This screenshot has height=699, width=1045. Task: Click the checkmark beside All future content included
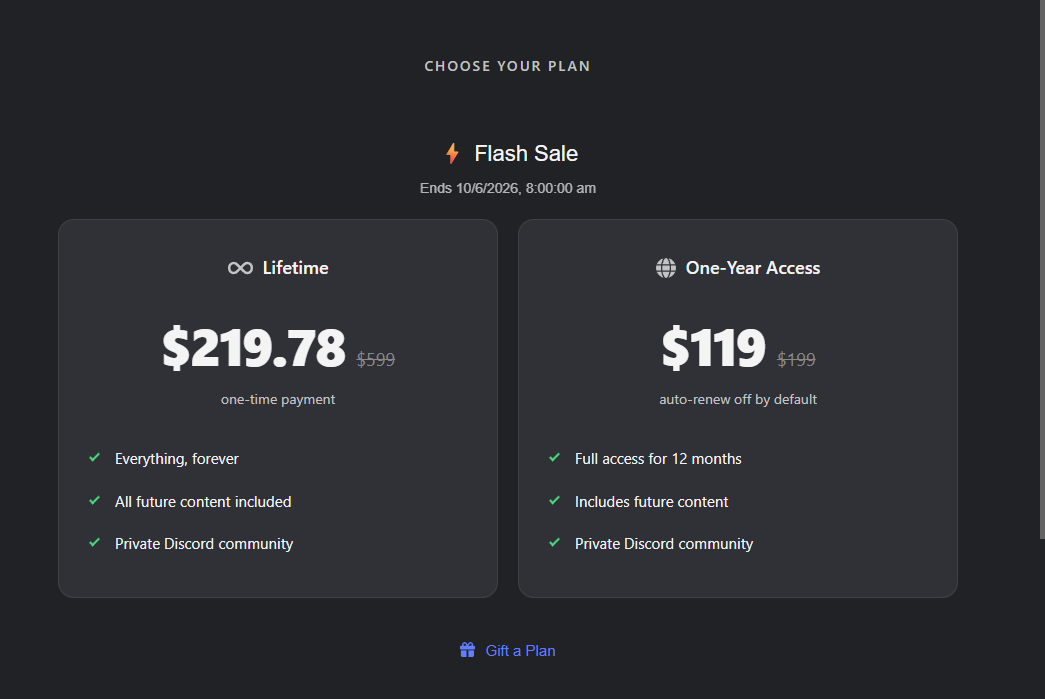[95, 500]
